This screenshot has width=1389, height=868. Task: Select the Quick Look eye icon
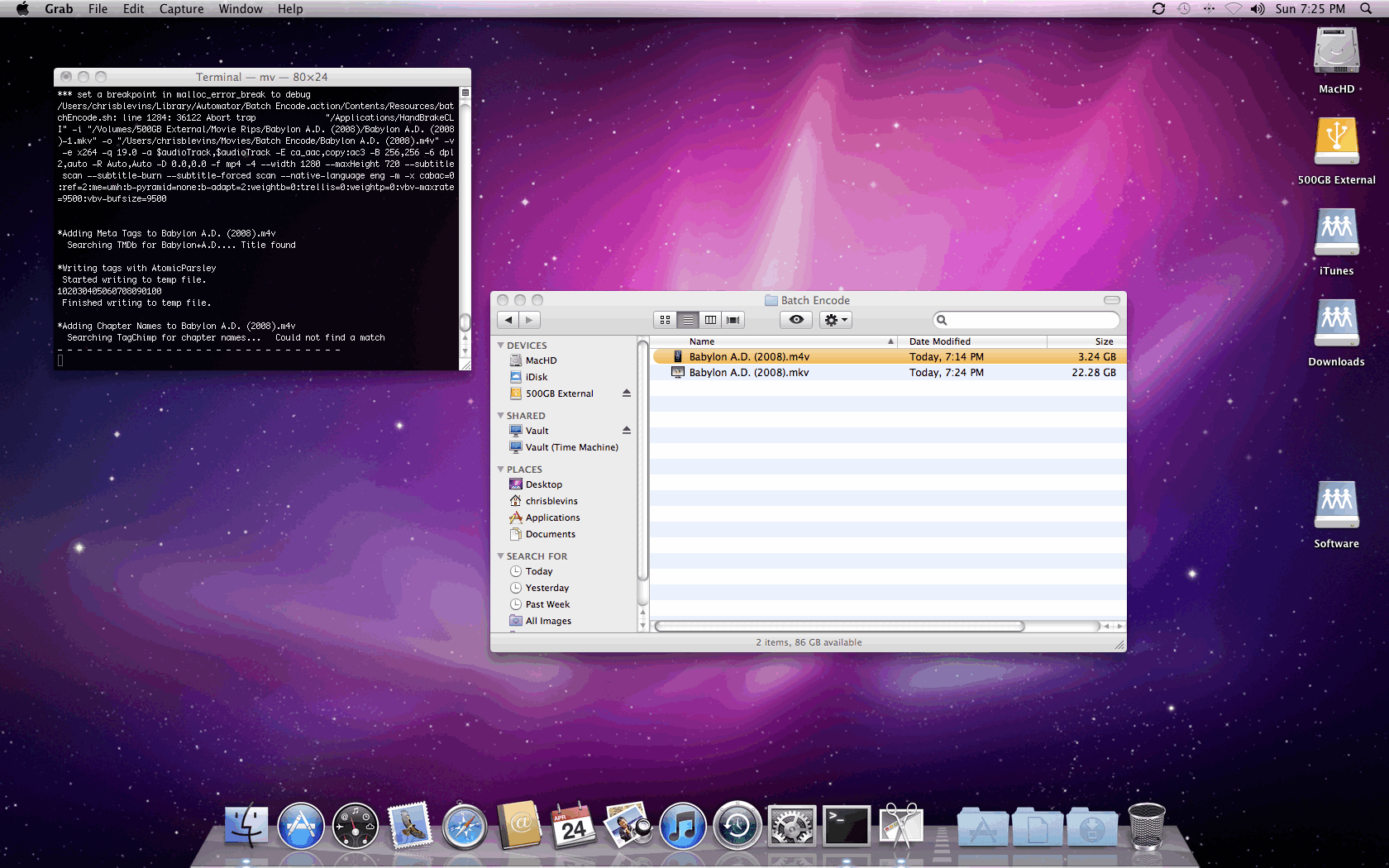[x=795, y=320]
